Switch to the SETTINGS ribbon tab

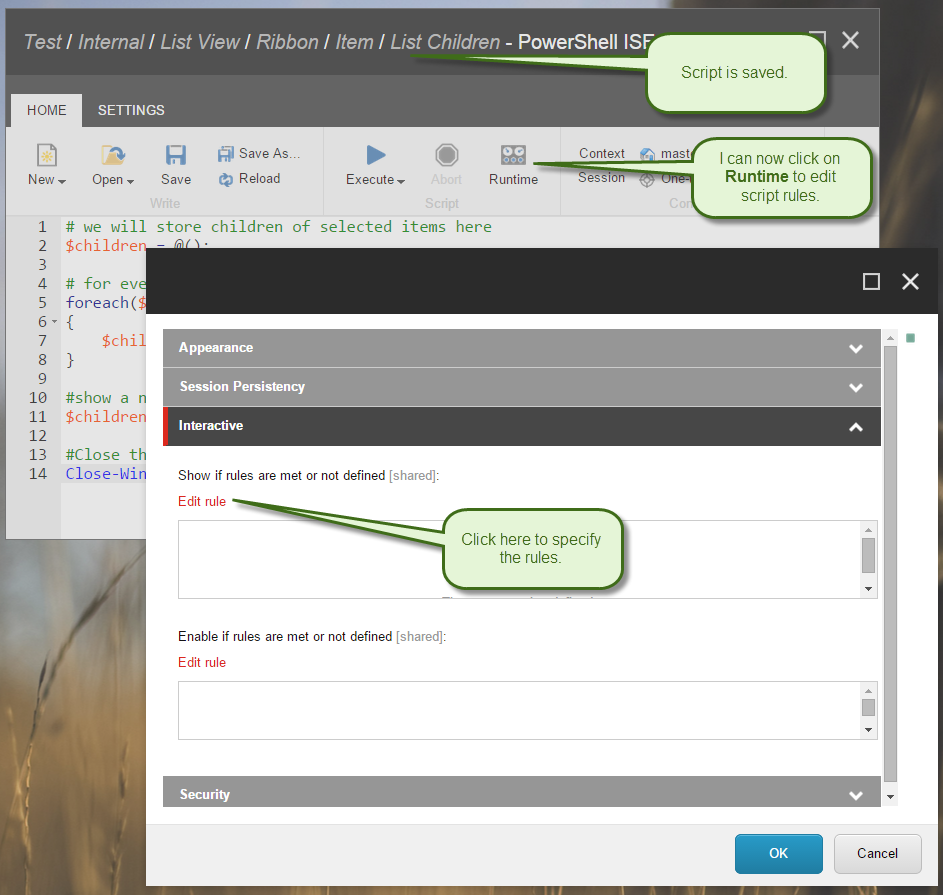pyautogui.click(x=131, y=110)
